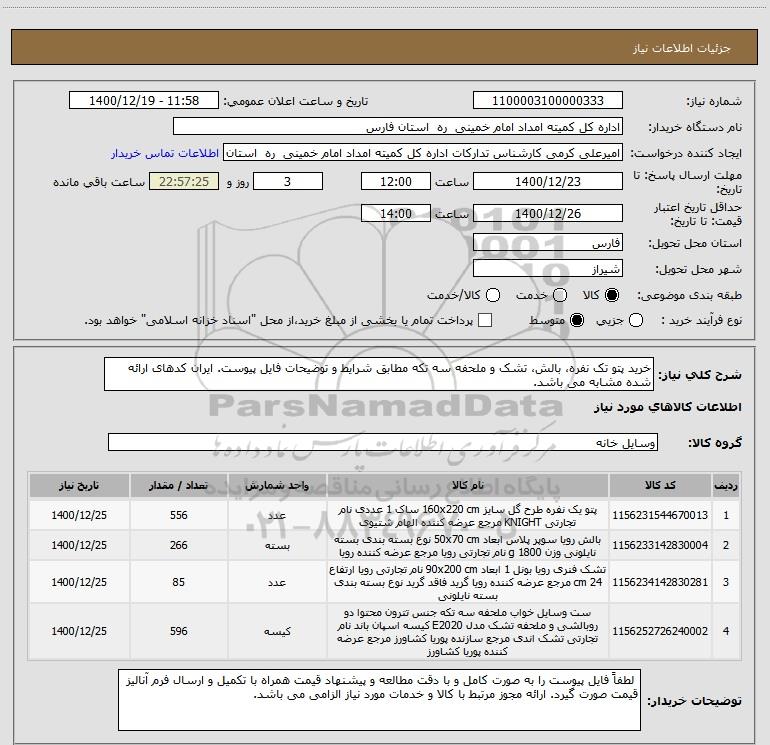This screenshot has width=770, height=745.
Task: Click the need date 1400/12/25 in row 1
Action: click(79, 515)
